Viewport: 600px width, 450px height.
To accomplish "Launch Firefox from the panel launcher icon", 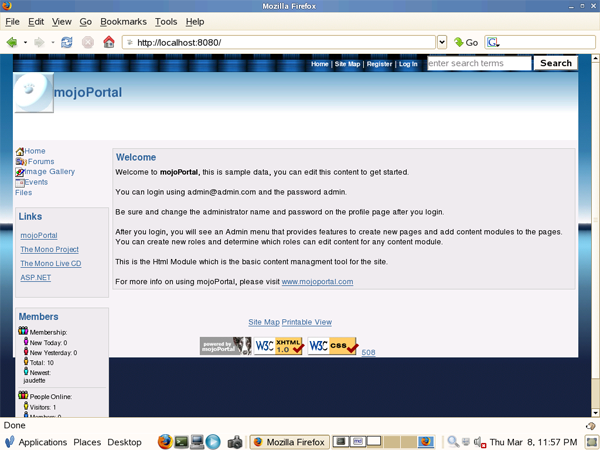I will [x=165, y=441].
